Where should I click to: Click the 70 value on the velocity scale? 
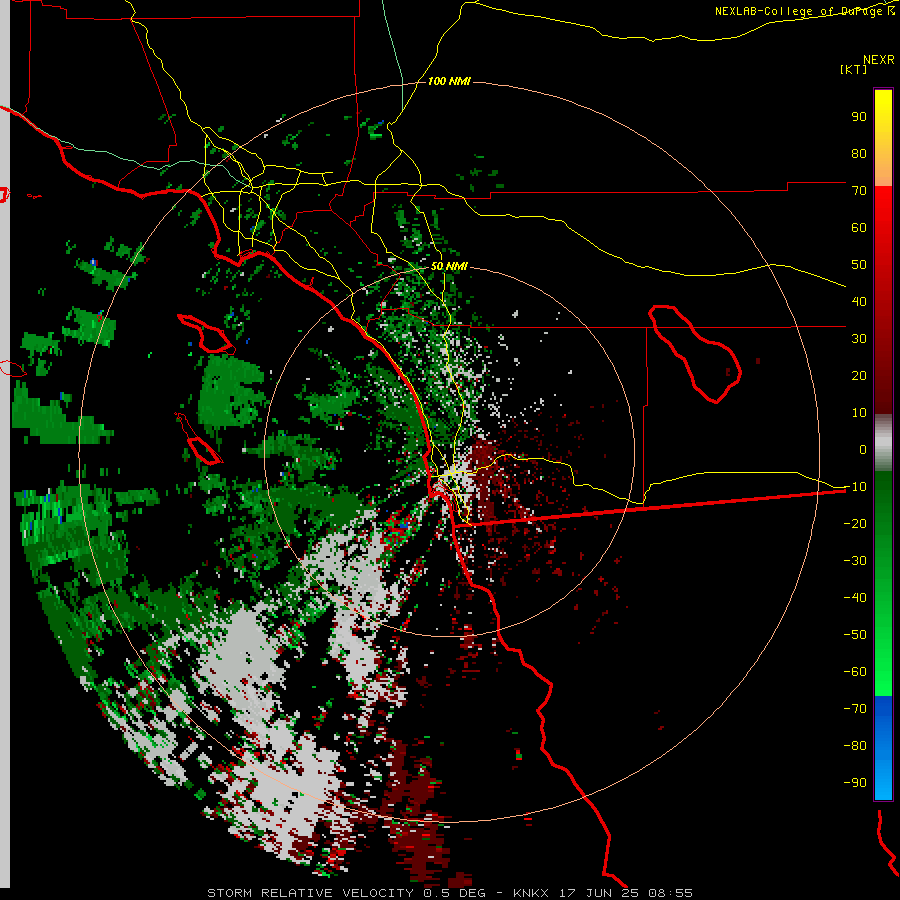coord(859,191)
